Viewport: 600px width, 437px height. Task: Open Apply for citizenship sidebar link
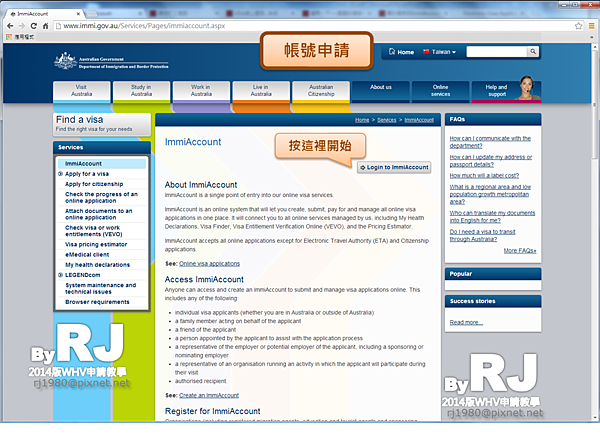point(94,184)
